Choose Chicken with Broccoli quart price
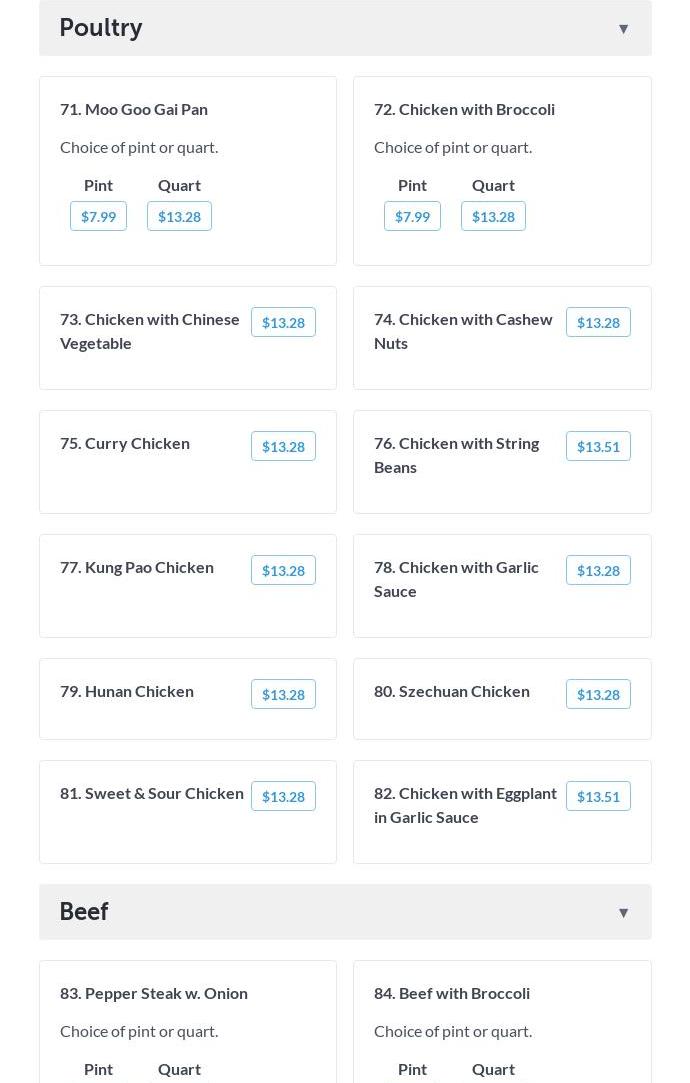This screenshot has height=1083, width=690. coord(493,216)
